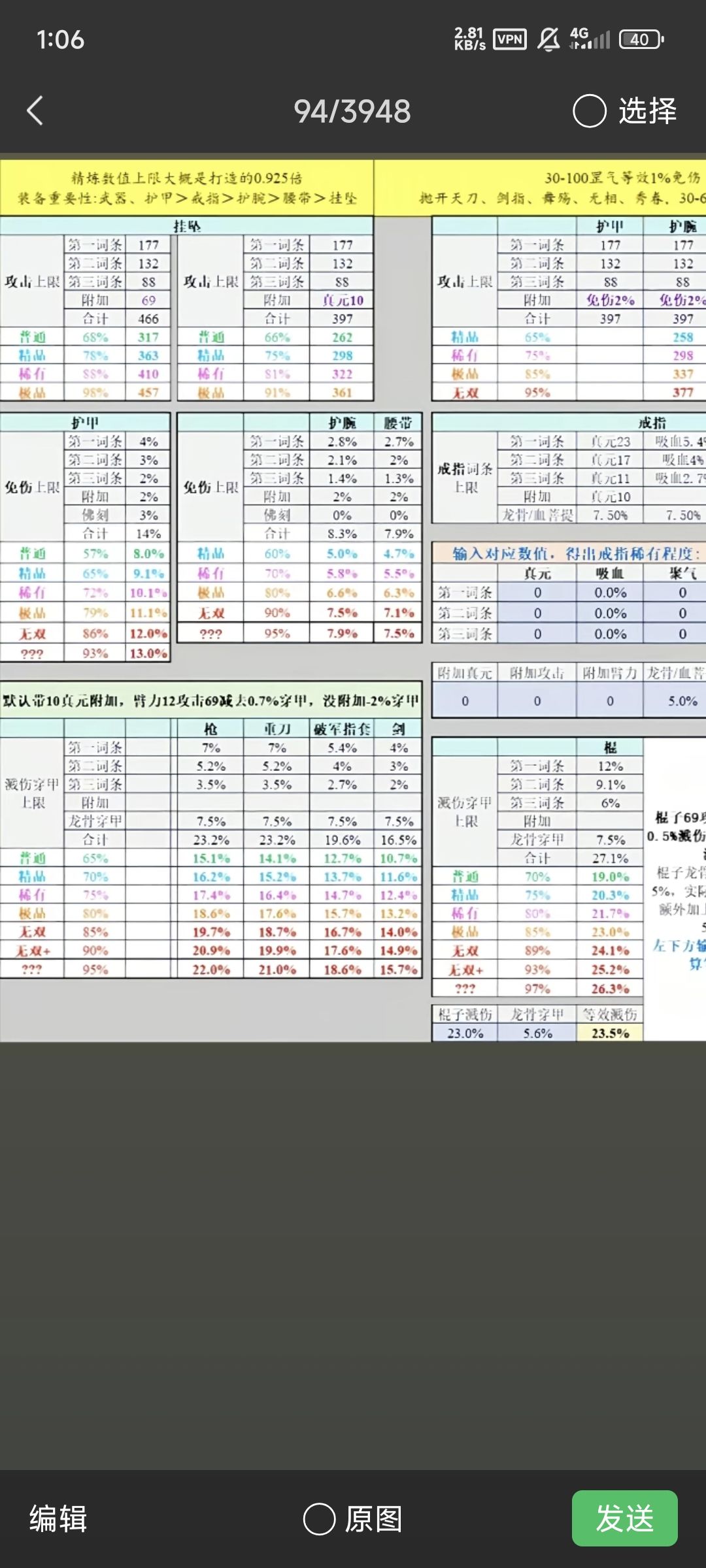
Task: Tap the 5.6% cell under 龙骨穿甲
Action: pyautogui.click(x=537, y=1033)
